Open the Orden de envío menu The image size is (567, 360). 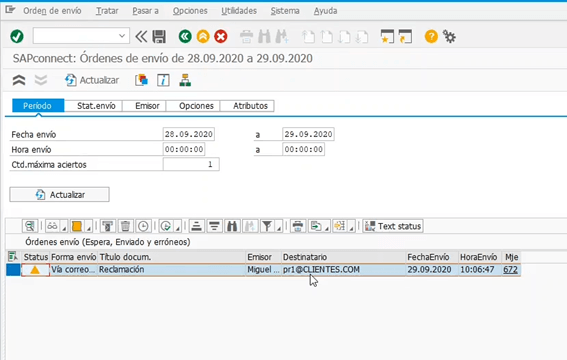coord(52,11)
